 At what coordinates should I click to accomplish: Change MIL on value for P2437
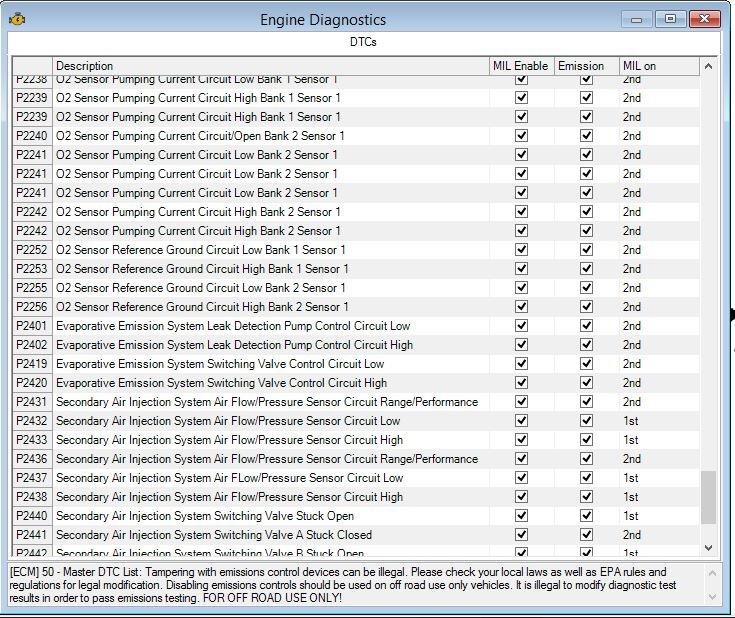(659, 478)
